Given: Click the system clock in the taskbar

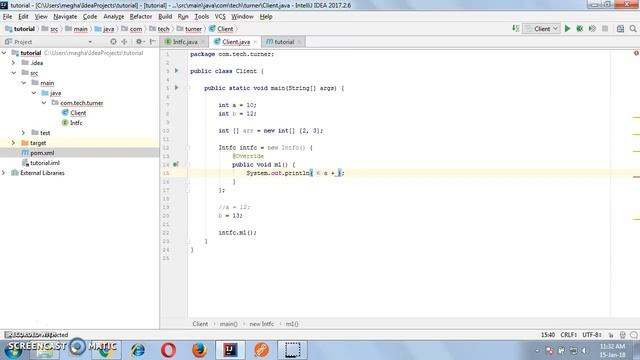Looking at the screenshot, I should tap(612, 350).
